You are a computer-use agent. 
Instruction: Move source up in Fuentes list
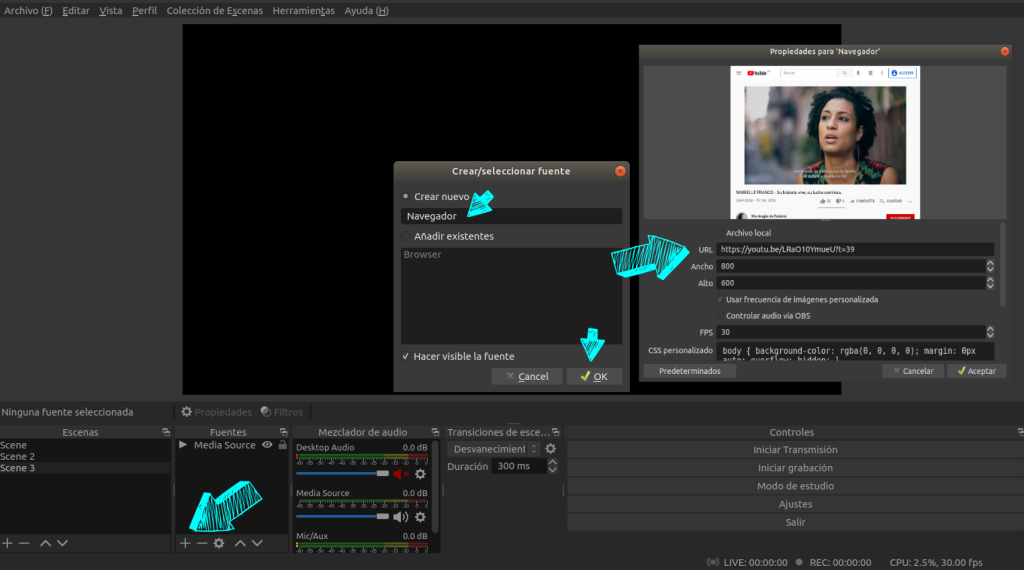(x=240, y=543)
